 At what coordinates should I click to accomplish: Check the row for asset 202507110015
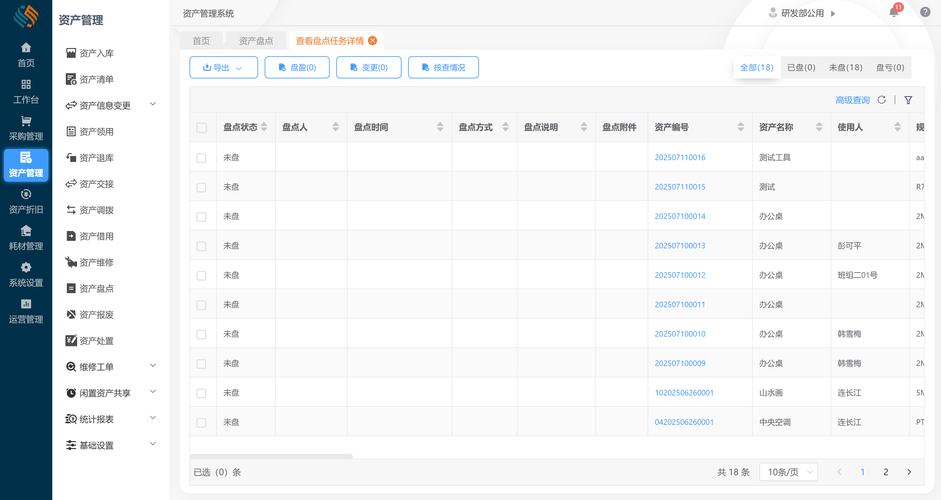[x=202, y=187]
